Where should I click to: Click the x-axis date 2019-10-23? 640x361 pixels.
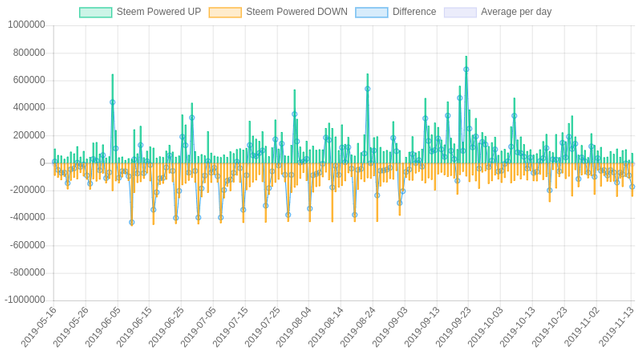pos(549,327)
